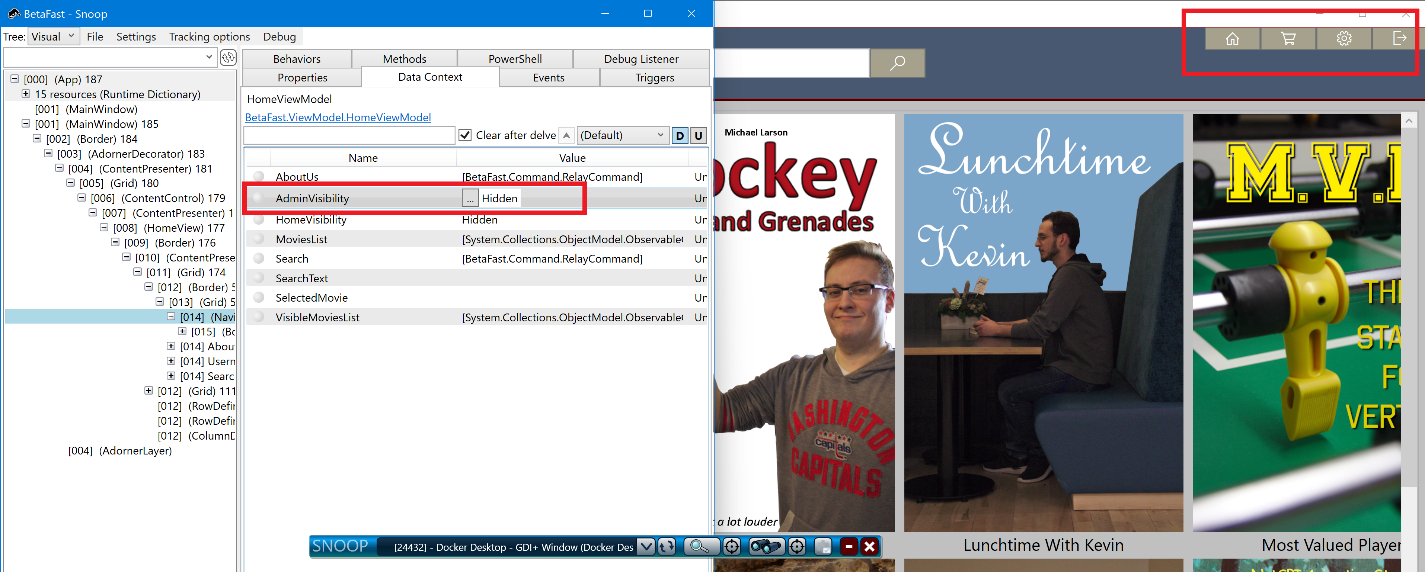
Task: Open the shopping cart in BetaFast
Action: tap(1288, 38)
